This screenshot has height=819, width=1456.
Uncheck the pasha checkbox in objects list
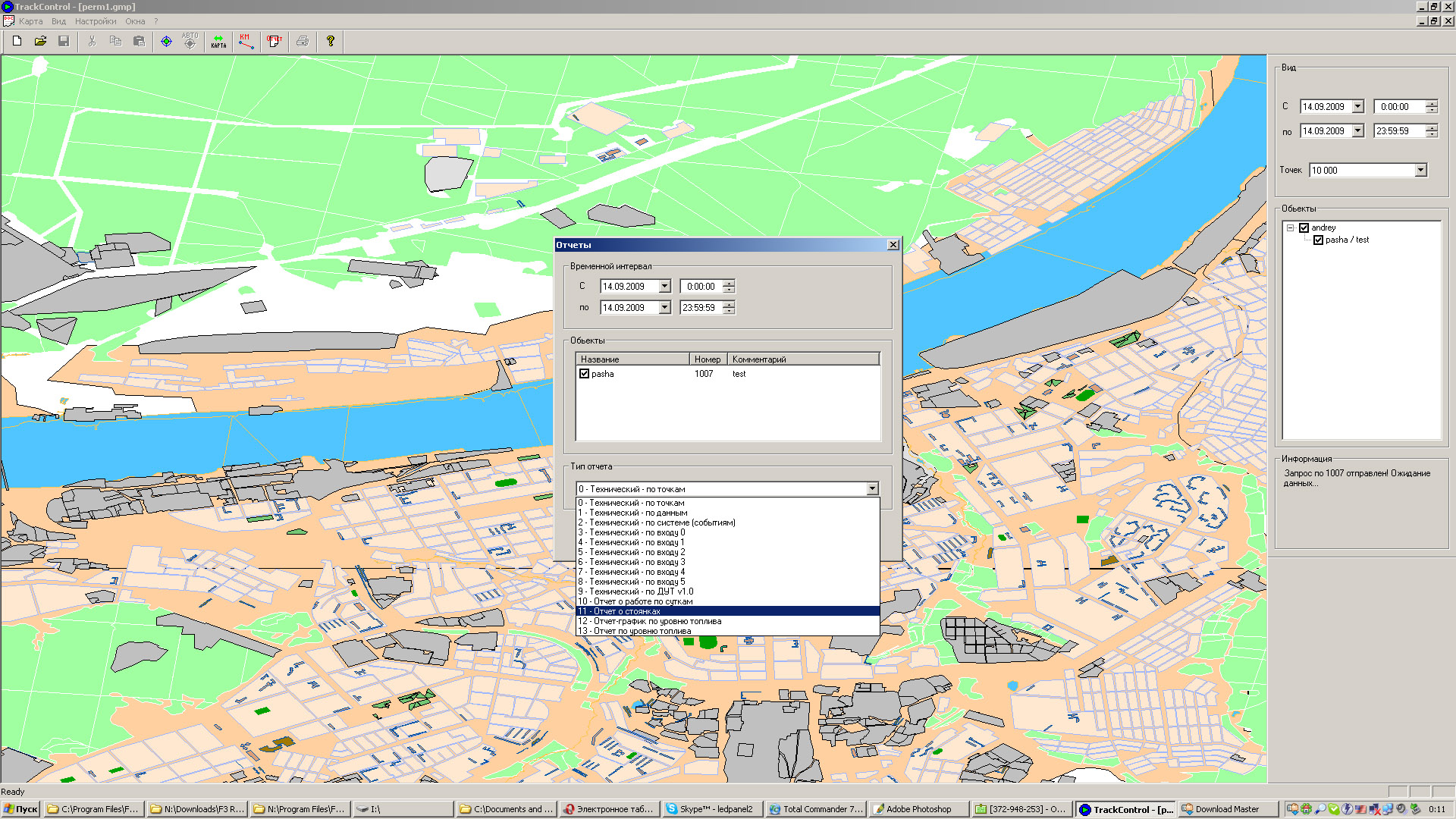(x=584, y=374)
